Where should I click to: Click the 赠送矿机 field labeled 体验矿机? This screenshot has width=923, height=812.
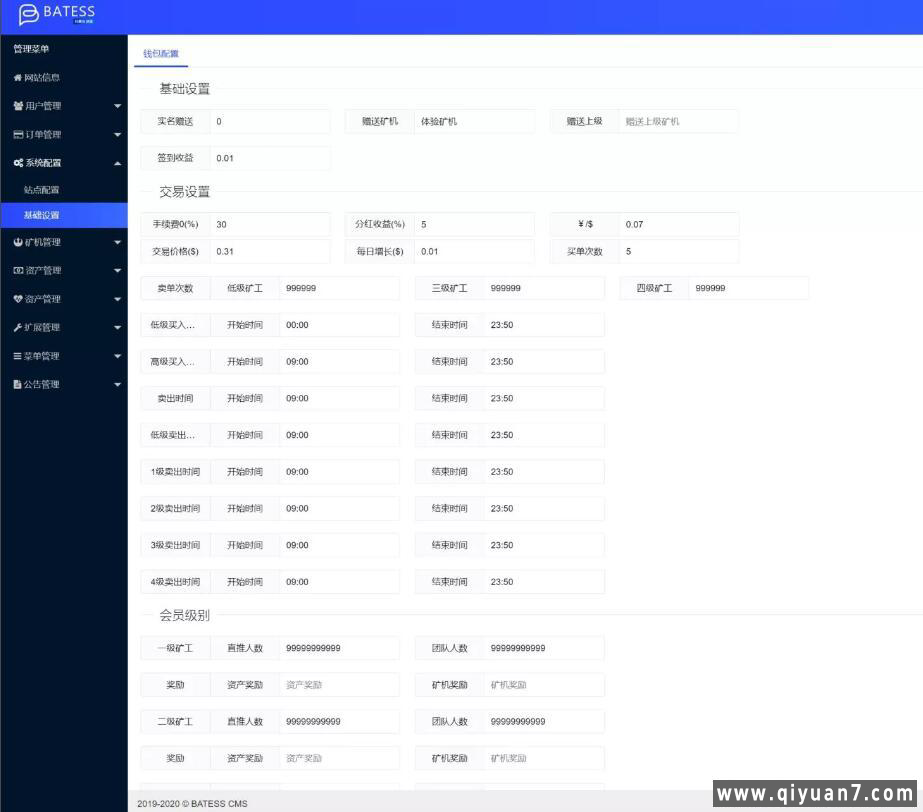point(473,120)
